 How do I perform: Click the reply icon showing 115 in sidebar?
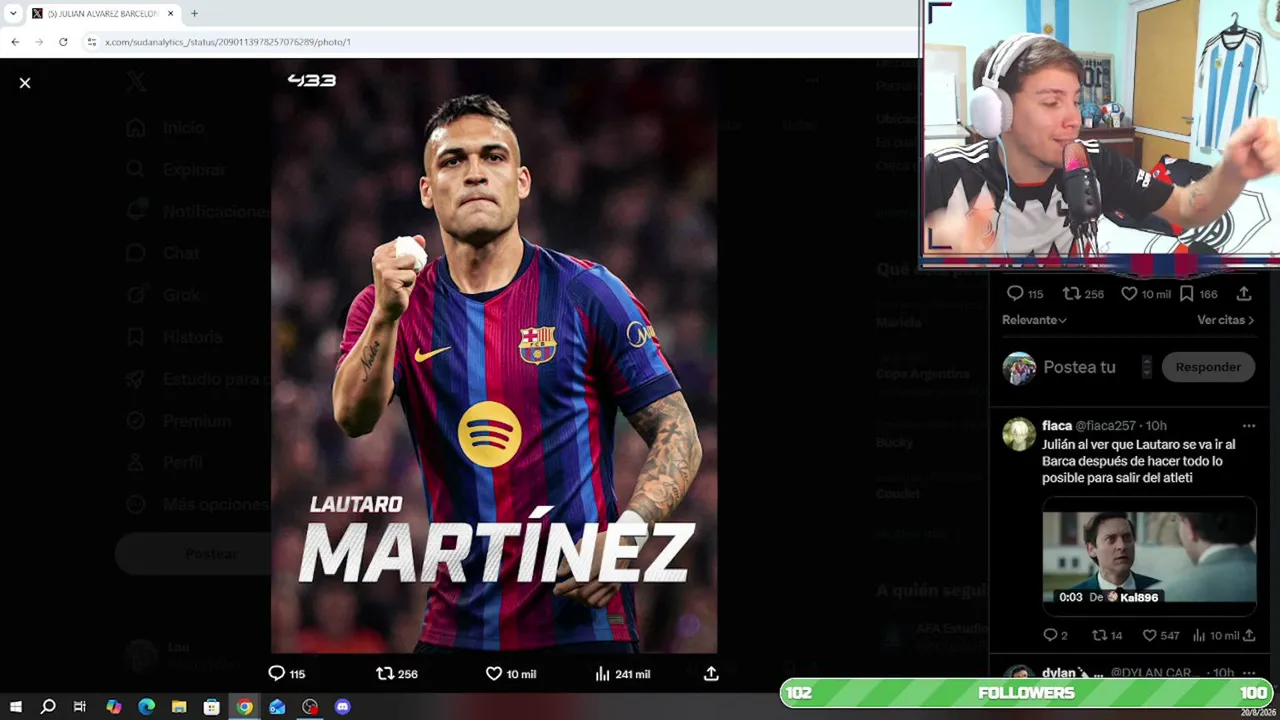[1015, 294]
